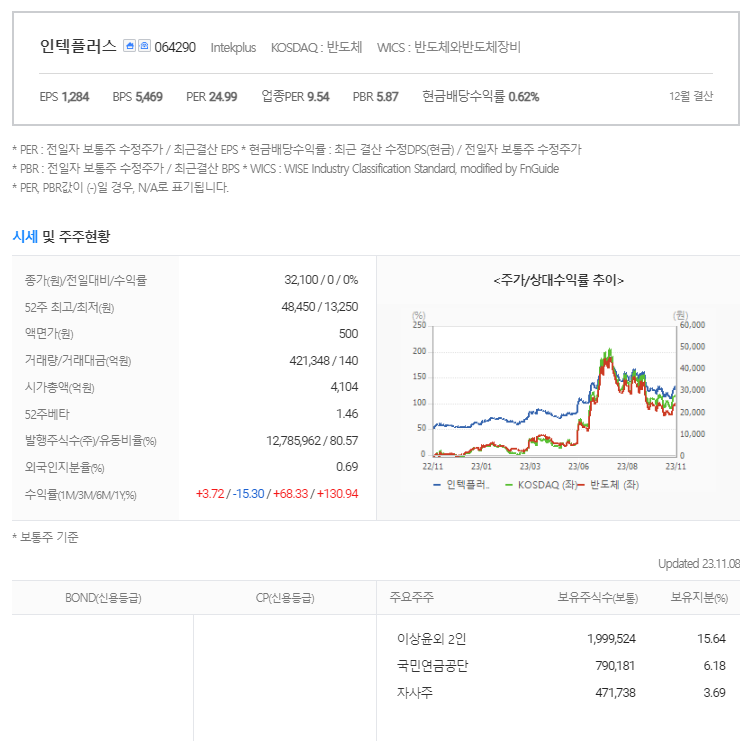
Task: Select the EPS 1,284 figure
Action: click(64, 97)
